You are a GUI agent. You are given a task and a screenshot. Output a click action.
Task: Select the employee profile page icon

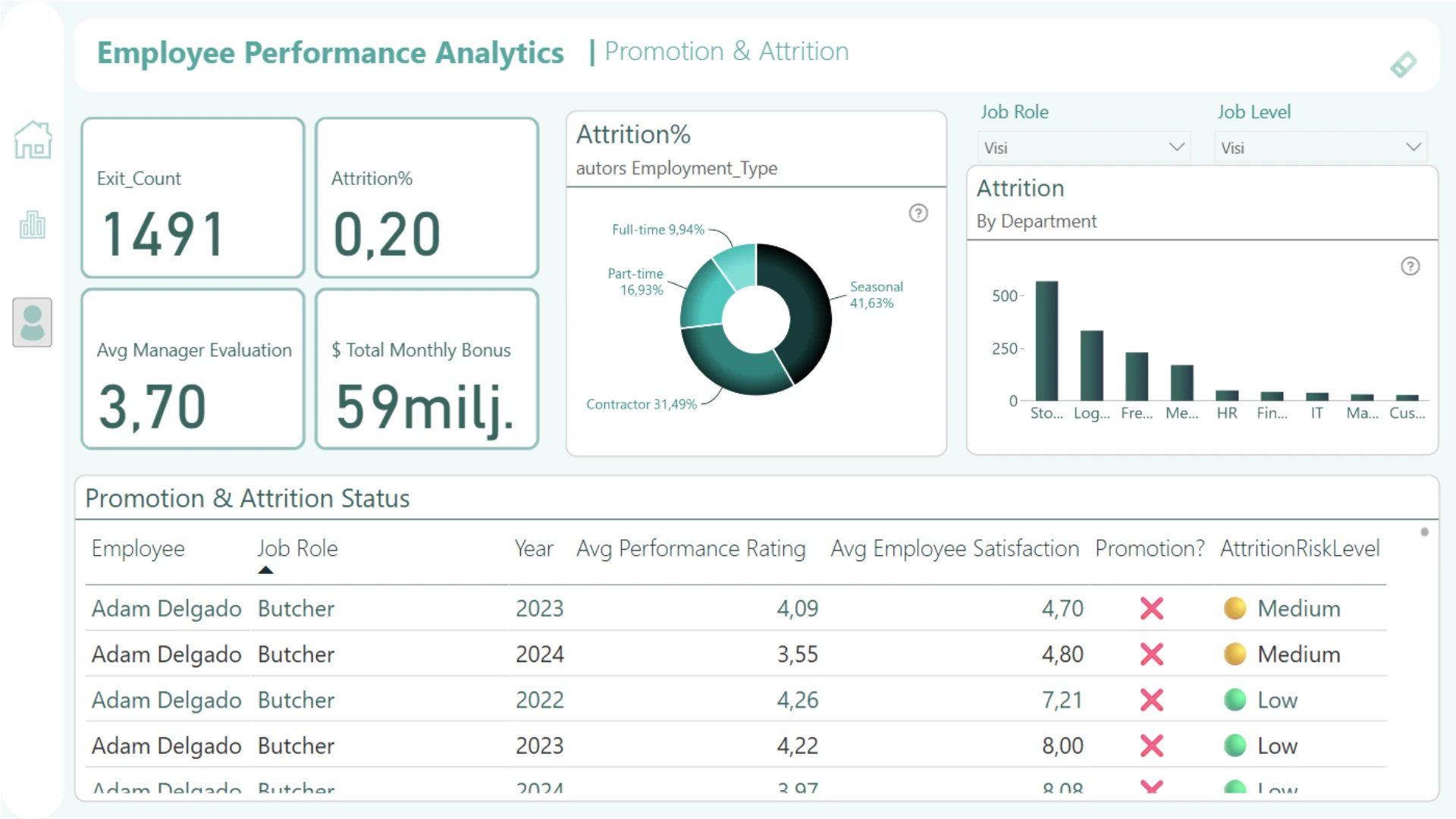click(x=33, y=322)
